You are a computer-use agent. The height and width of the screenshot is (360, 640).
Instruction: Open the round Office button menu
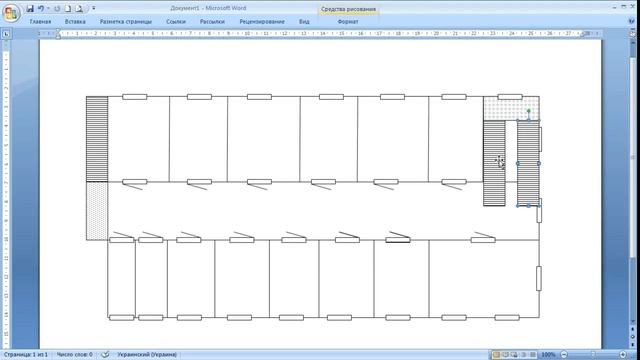click(x=11, y=13)
